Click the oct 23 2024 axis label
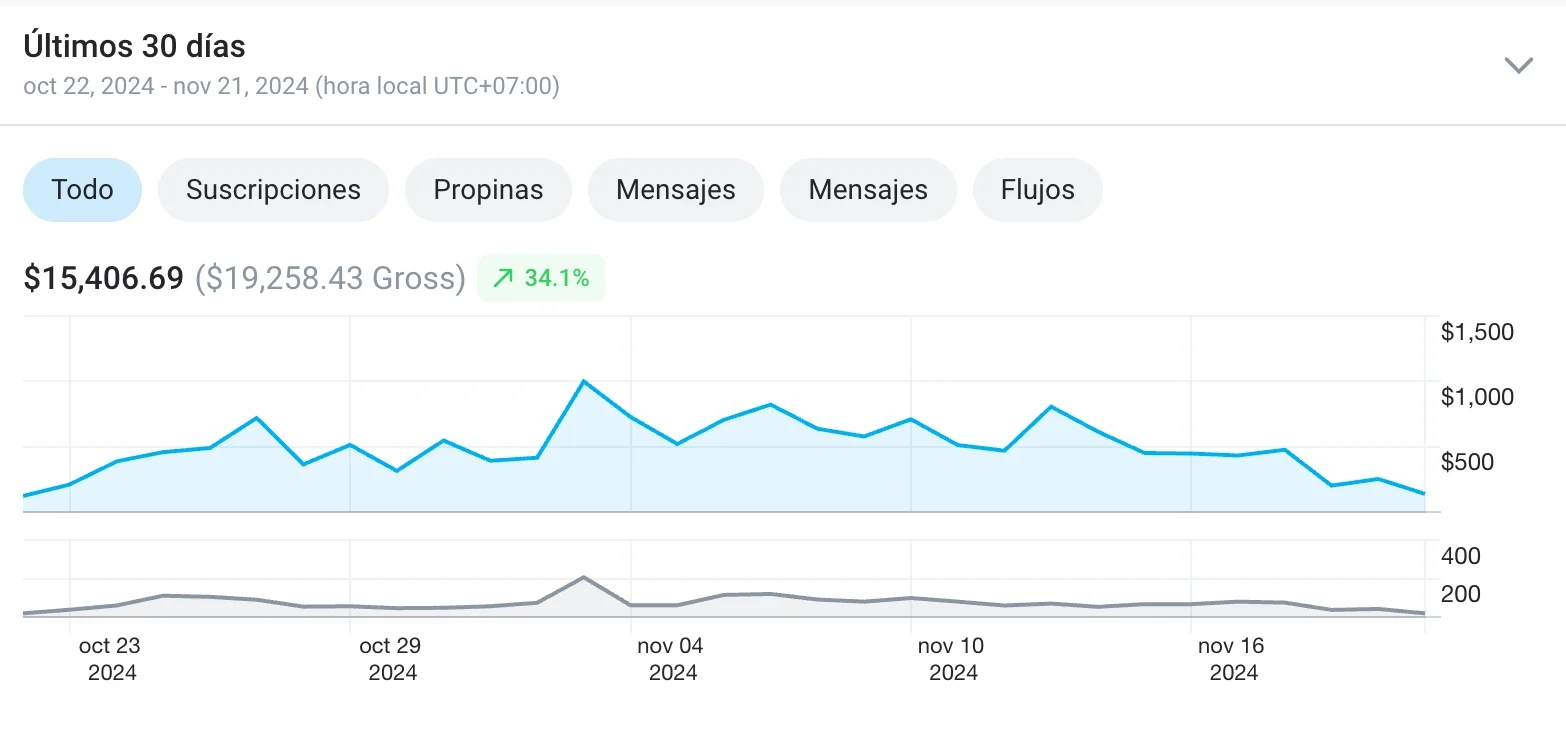Image resolution: width=1566 pixels, height=754 pixels. 112,659
